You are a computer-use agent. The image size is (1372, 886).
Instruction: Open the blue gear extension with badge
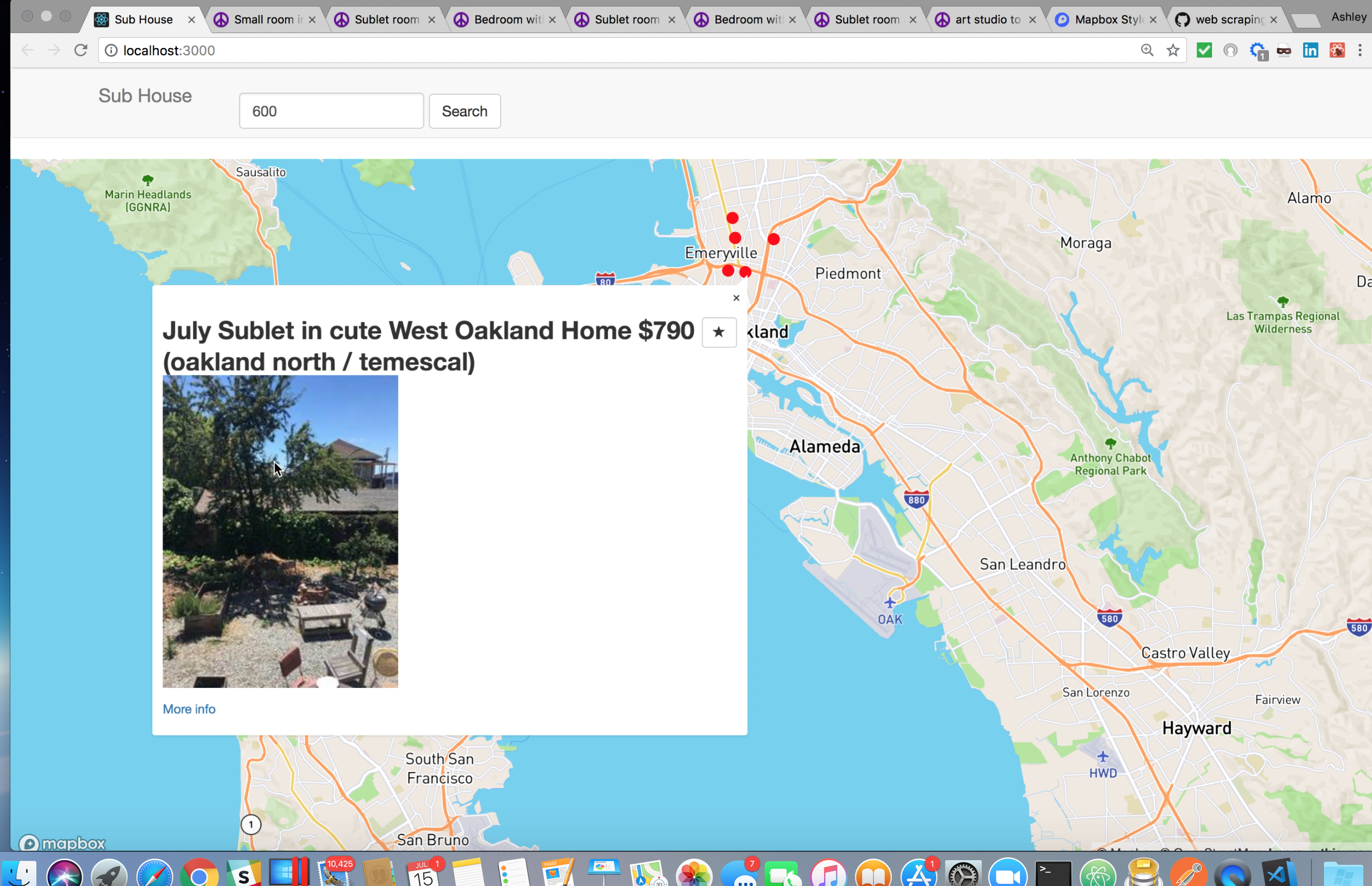(x=1258, y=51)
